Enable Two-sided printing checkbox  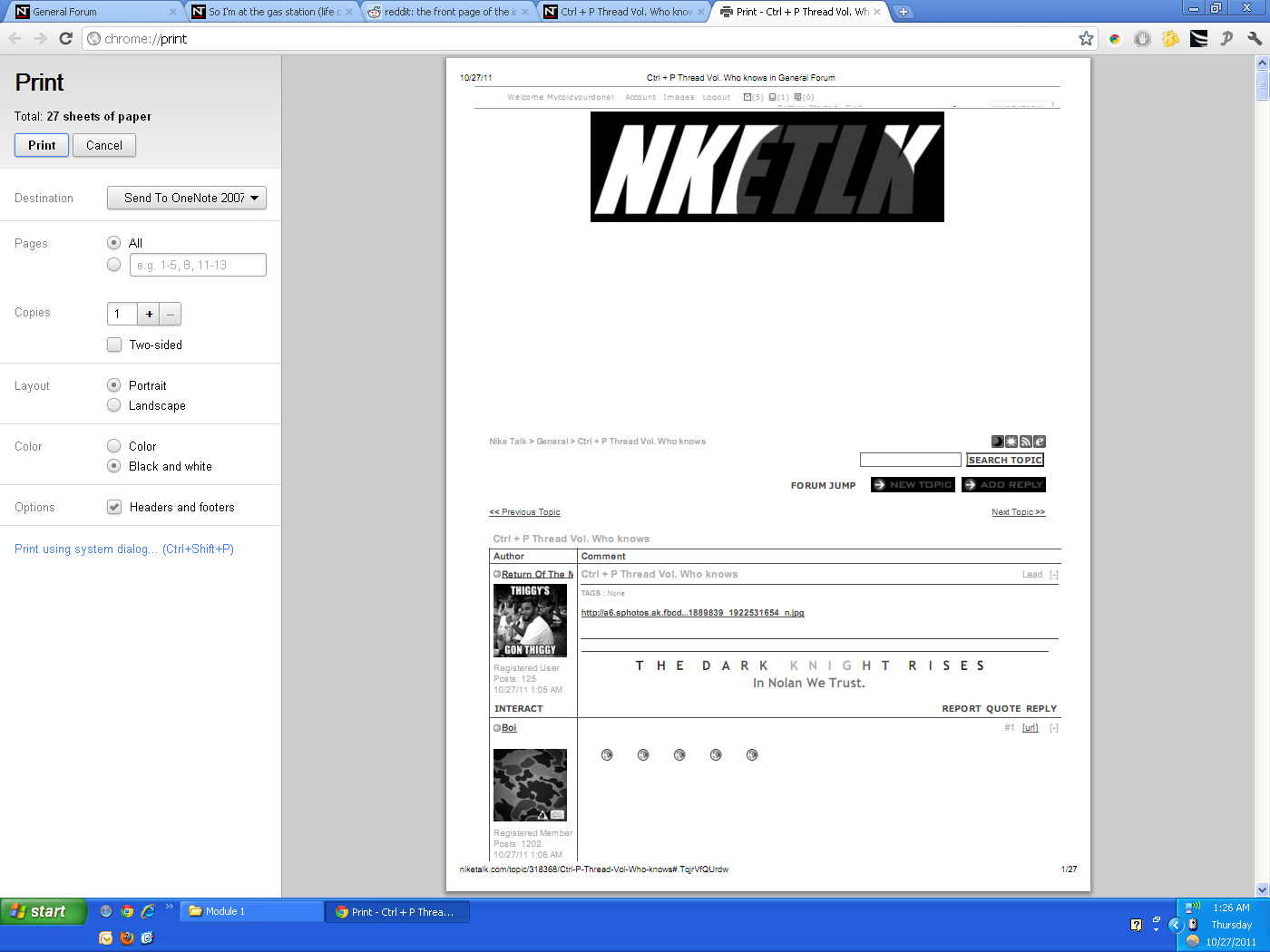click(114, 345)
